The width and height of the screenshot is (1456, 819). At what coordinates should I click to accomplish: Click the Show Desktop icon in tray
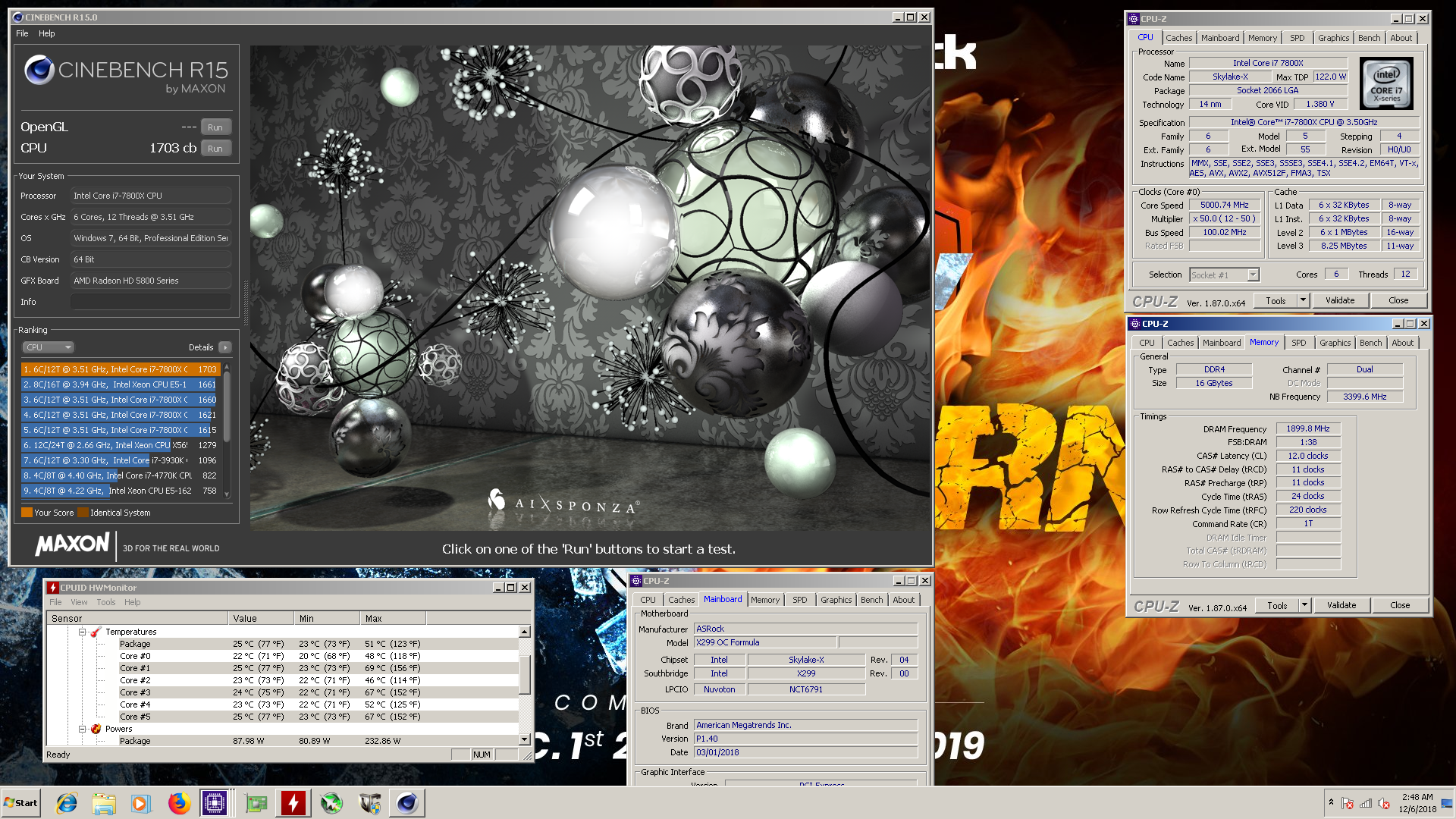point(1447,803)
